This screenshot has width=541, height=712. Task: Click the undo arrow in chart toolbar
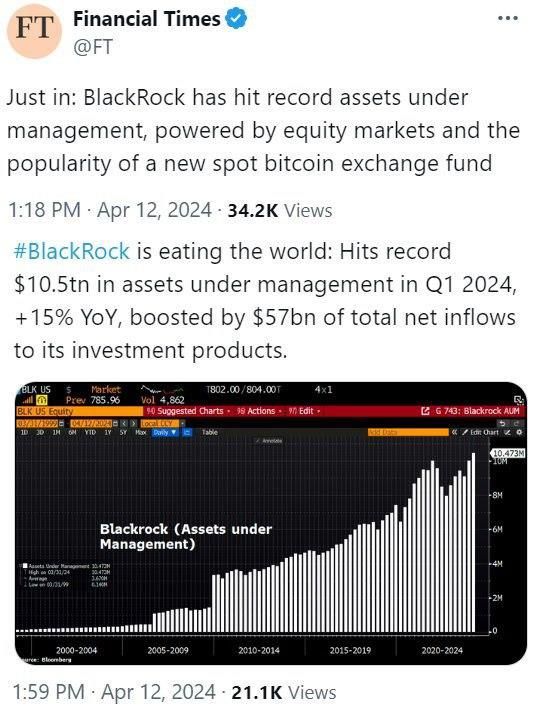pos(502,423)
